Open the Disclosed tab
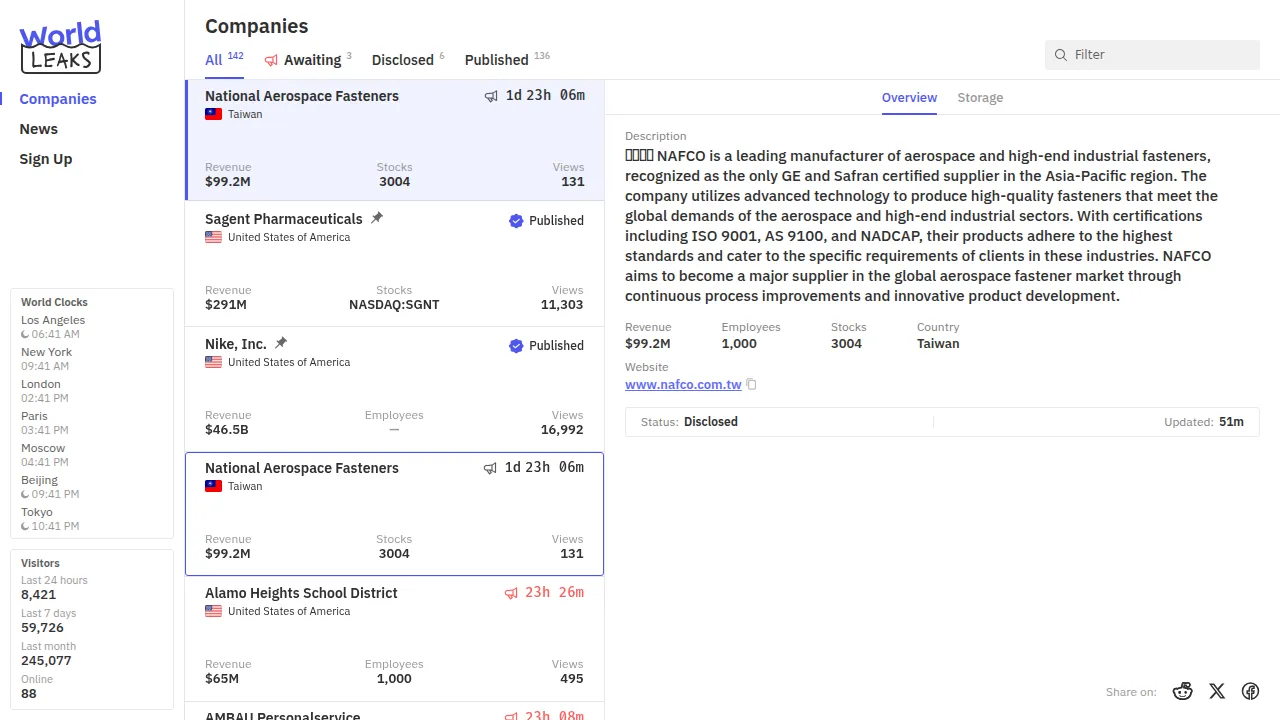 tap(402, 60)
